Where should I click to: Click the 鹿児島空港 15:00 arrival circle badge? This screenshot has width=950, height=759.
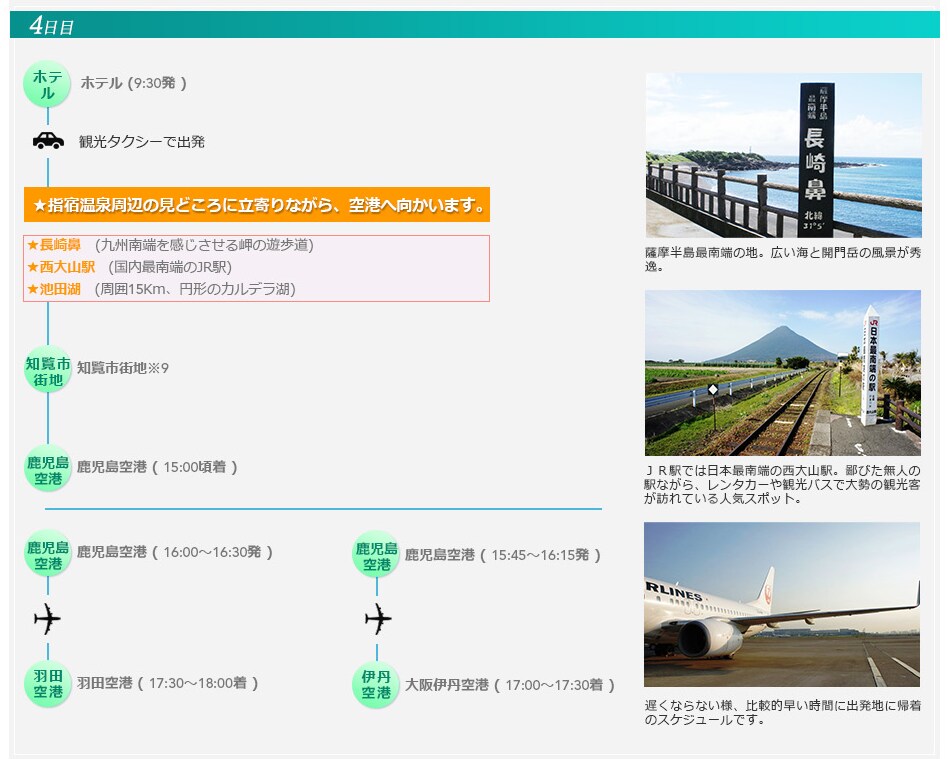pos(47,469)
